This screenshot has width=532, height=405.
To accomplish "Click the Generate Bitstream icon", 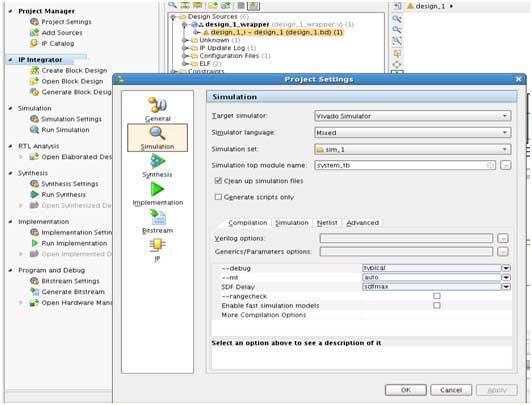I will coord(34,292).
